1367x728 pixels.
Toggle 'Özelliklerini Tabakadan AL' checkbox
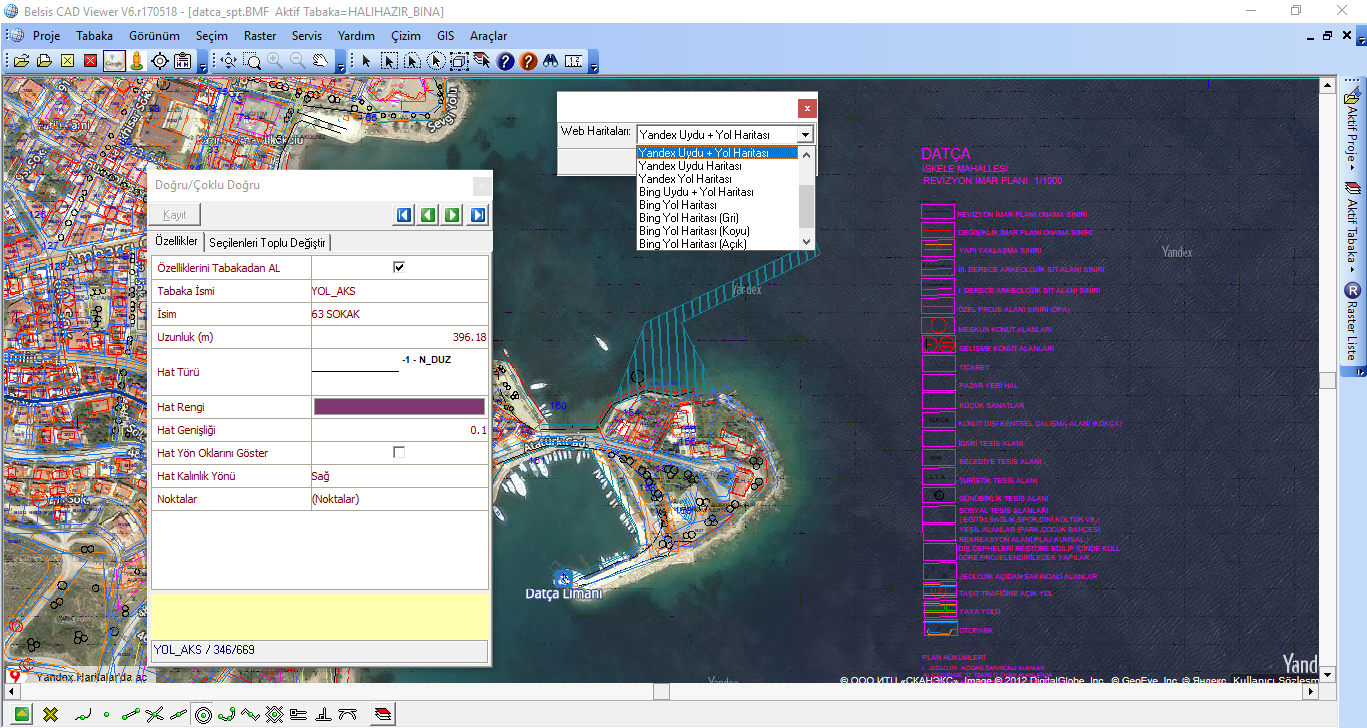(x=399, y=268)
